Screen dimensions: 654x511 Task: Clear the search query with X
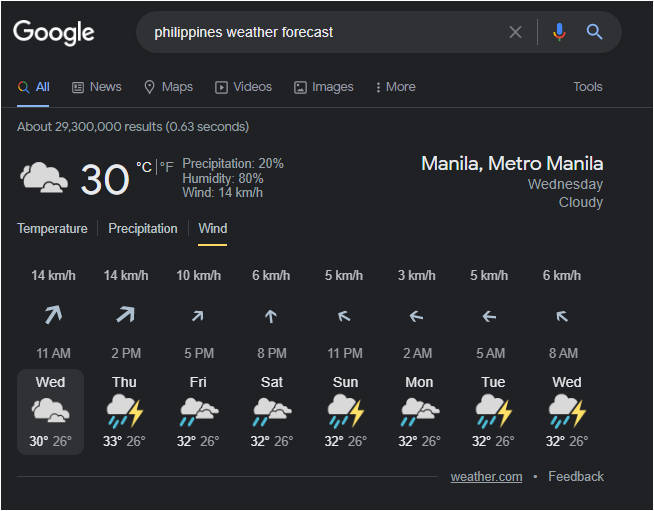coord(516,32)
